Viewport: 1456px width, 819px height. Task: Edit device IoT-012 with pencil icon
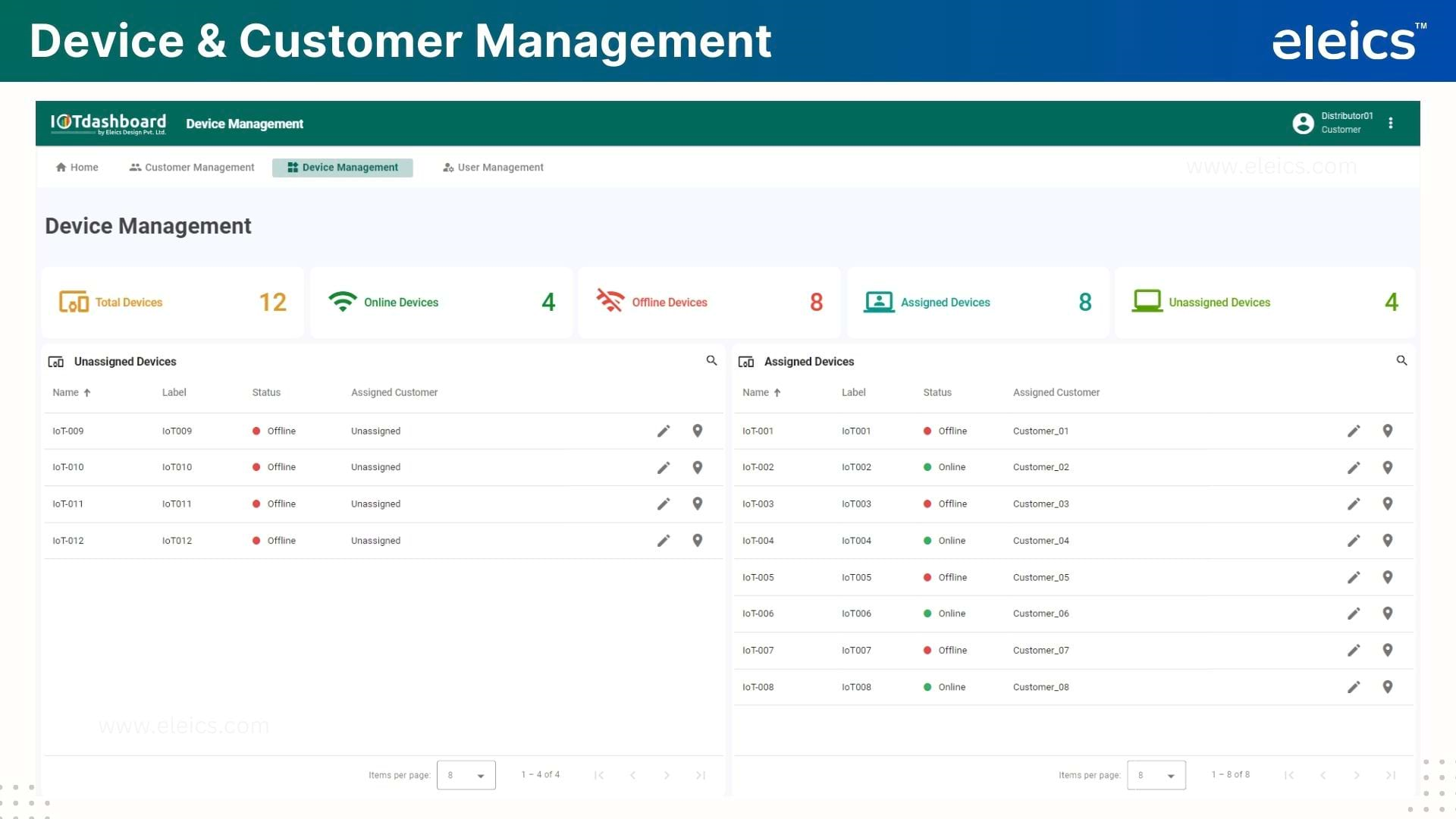coord(664,541)
